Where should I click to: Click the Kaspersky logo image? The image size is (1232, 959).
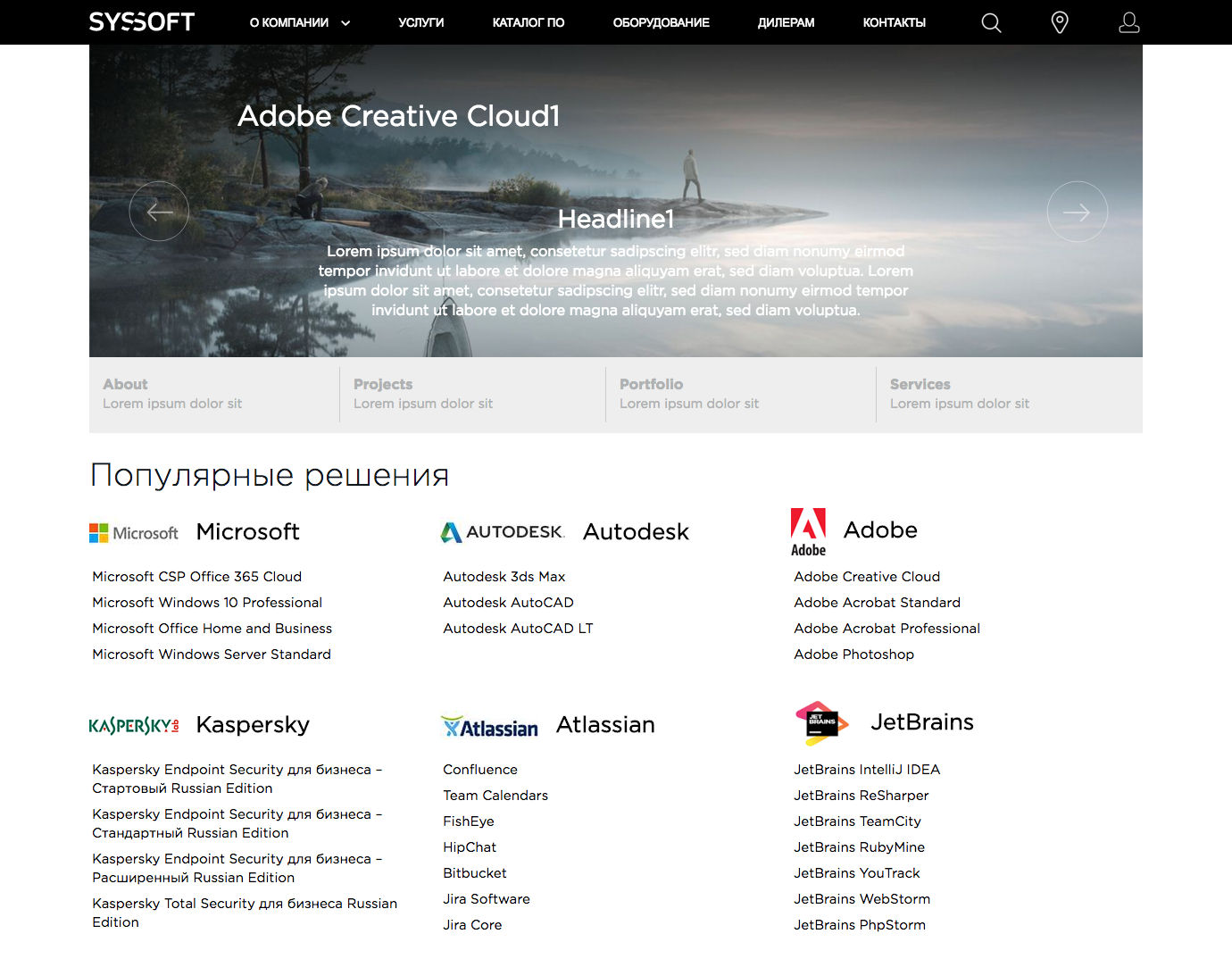tap(134, 725)
